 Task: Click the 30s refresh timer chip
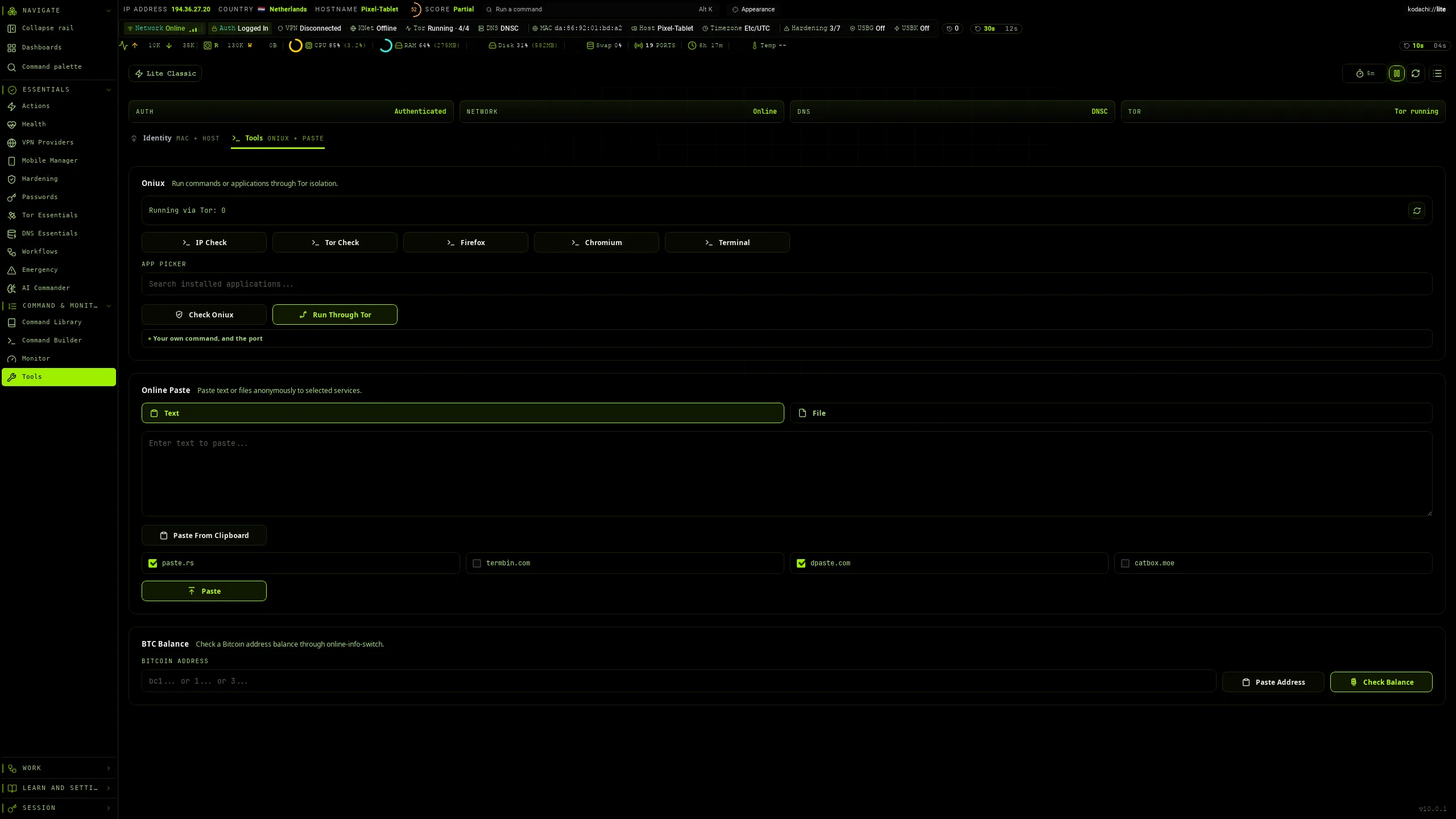coord(996,28)
